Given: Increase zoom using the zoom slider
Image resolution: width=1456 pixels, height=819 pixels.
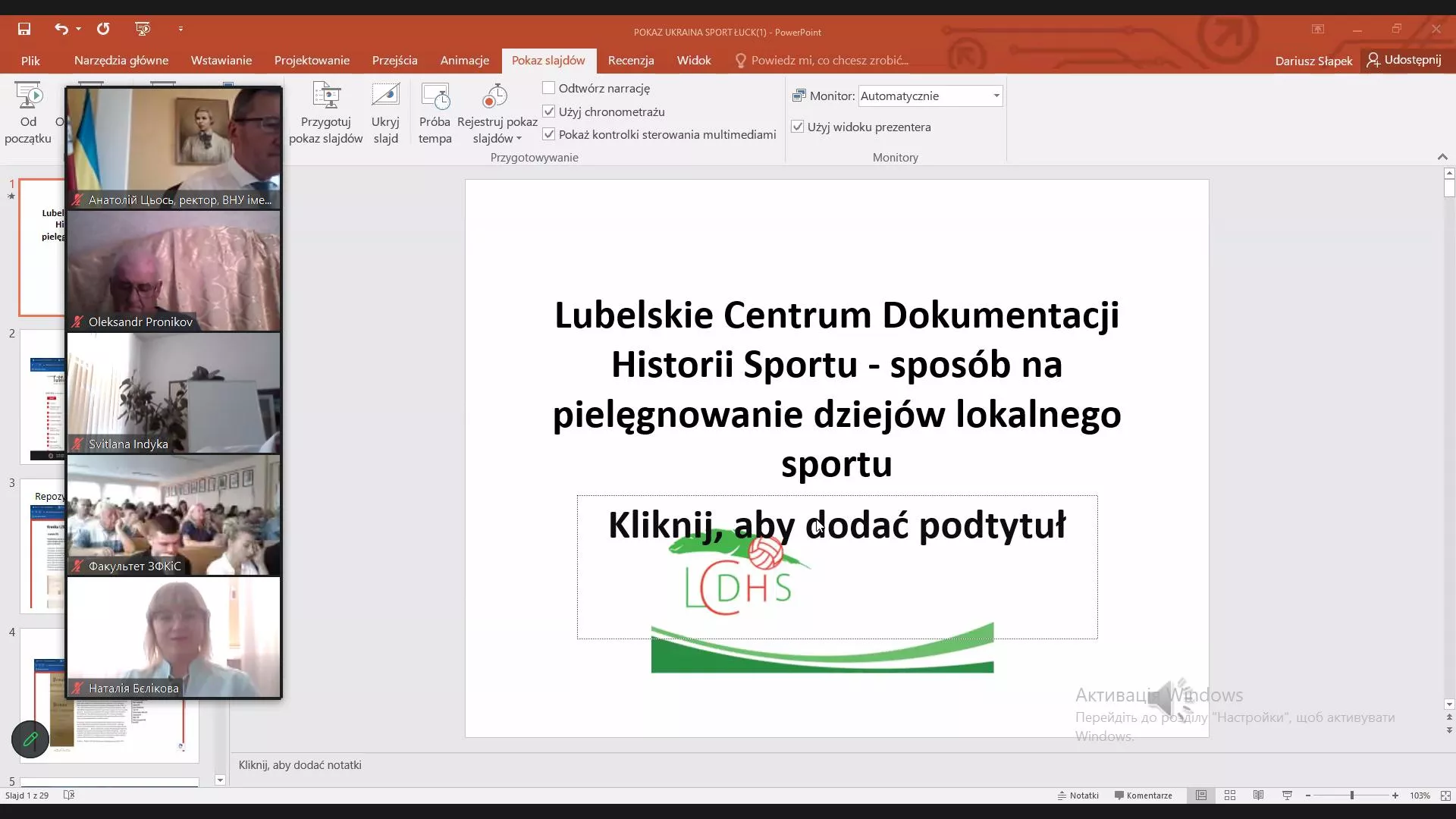Looking at the screenshot, I should [x=1395, y=795].
